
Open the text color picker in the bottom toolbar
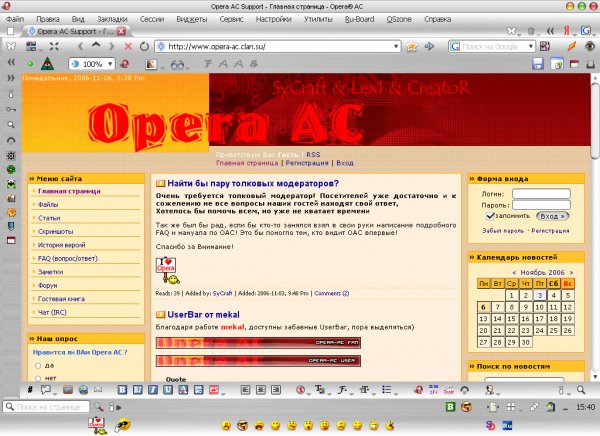(x=320, y=390)
